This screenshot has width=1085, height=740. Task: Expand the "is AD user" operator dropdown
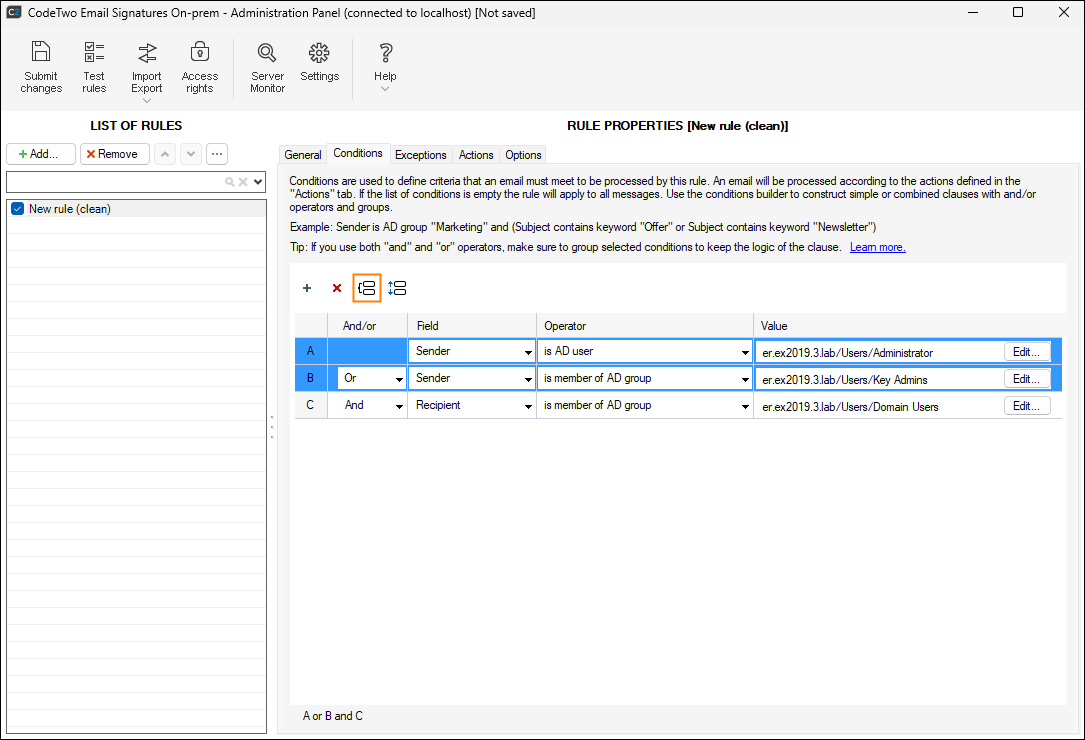click(x=745, y=352)
